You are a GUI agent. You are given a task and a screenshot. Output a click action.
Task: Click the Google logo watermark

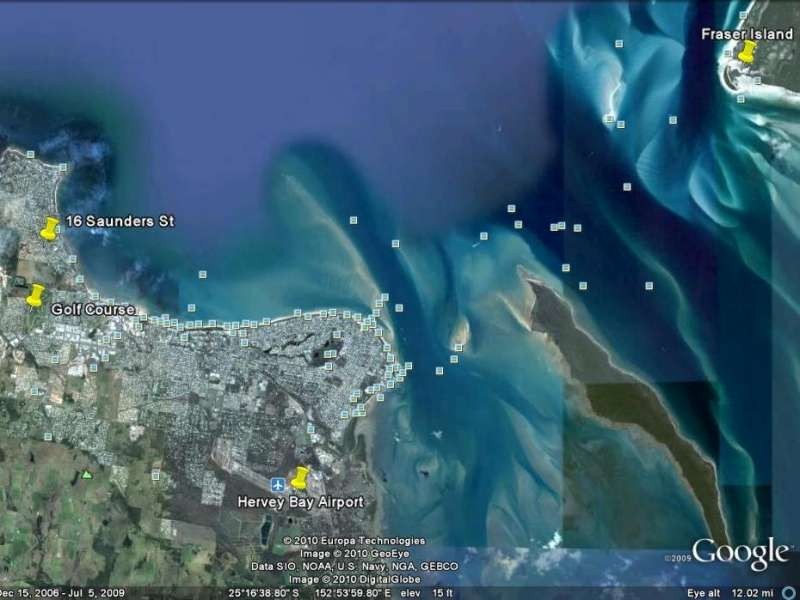(740, 553)
